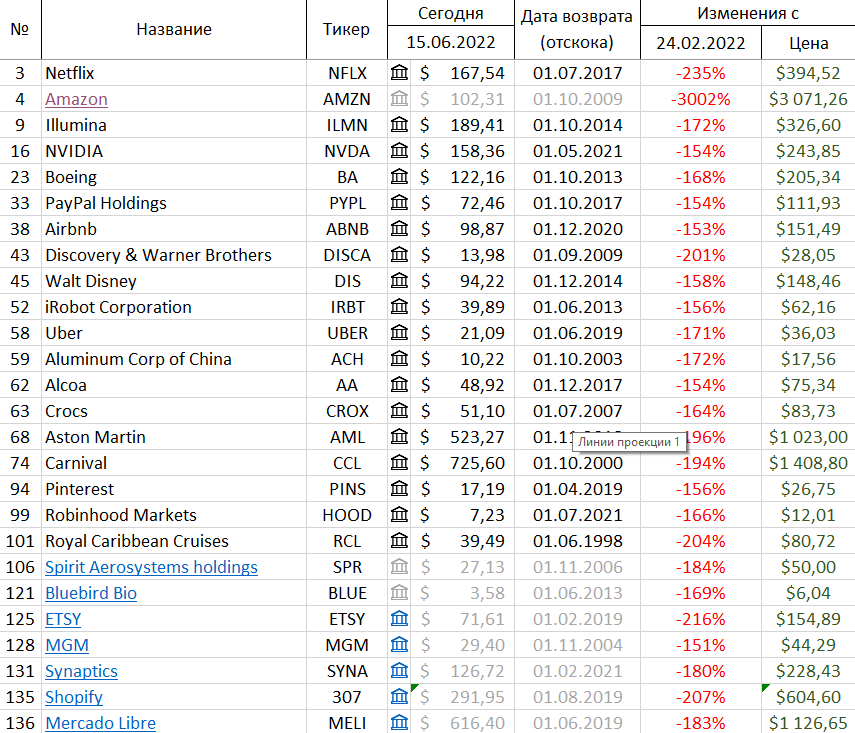Click the blue bank icon in the MGM row
This screenshot has height=733, width=855.
click(x=399, y=645)
